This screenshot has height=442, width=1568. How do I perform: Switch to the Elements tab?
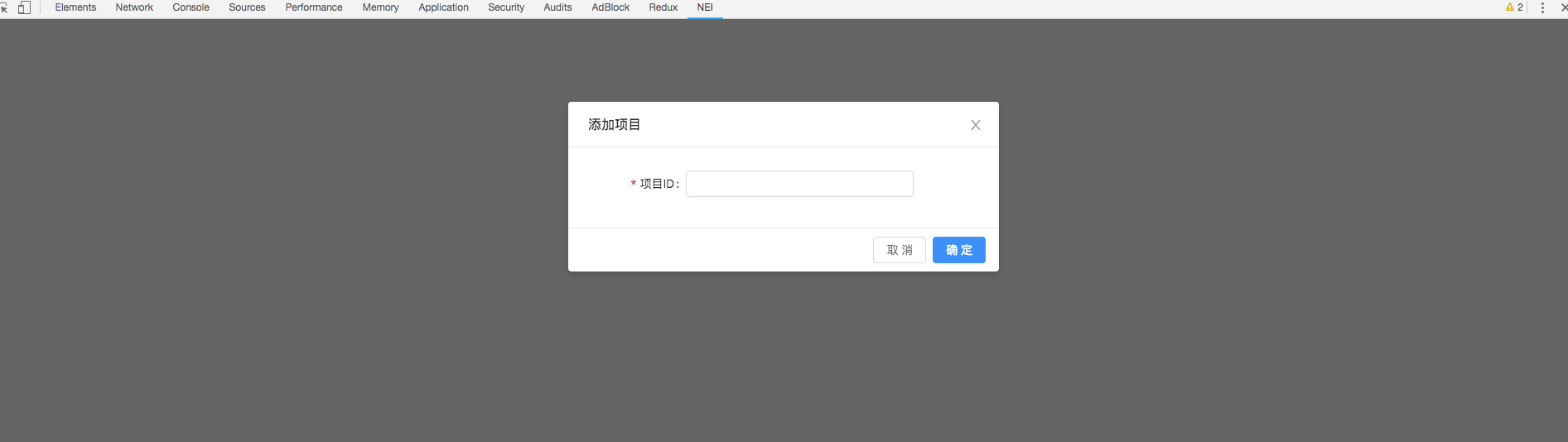point(75,7)
